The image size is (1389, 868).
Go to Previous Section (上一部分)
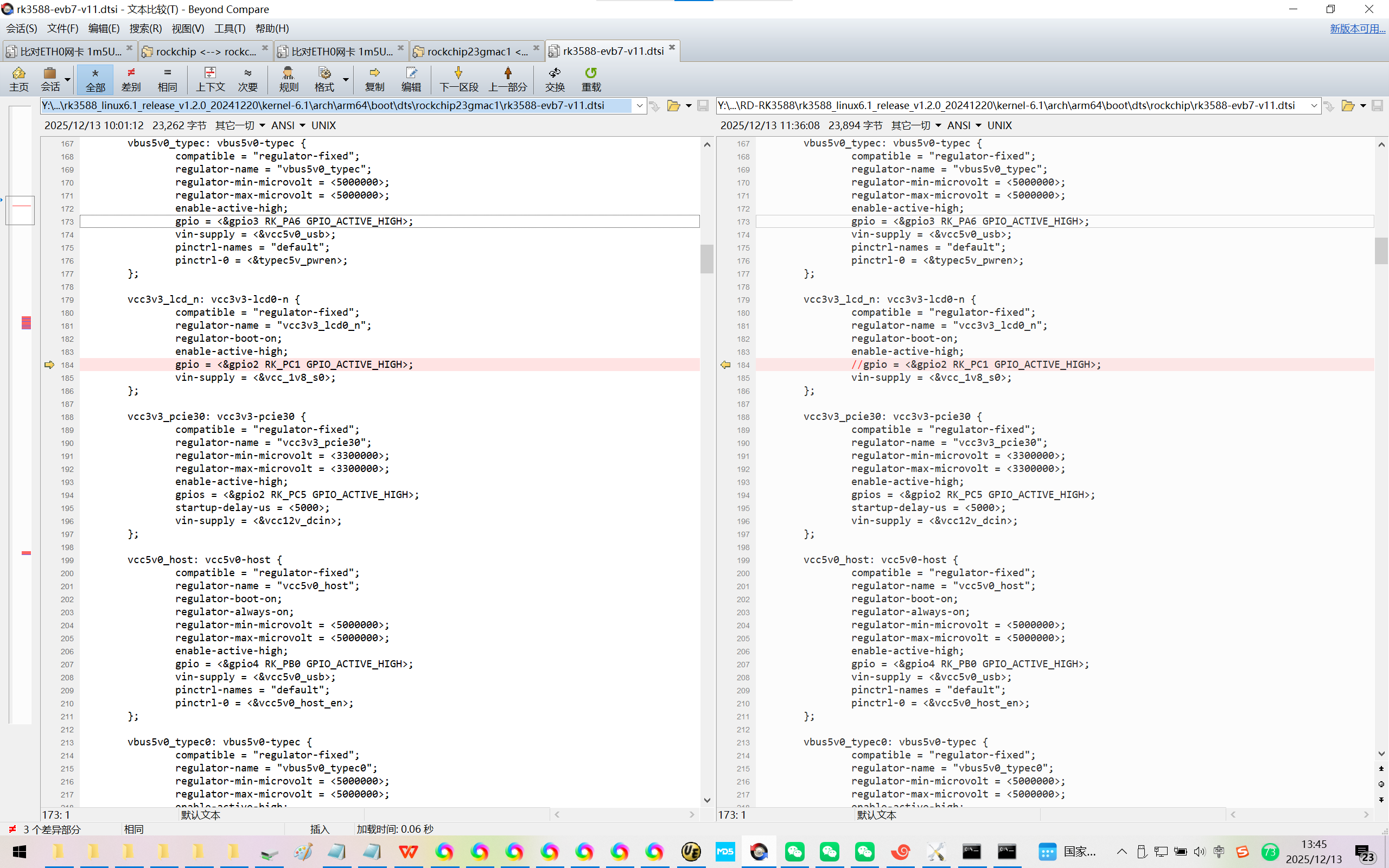pos(507,79)
